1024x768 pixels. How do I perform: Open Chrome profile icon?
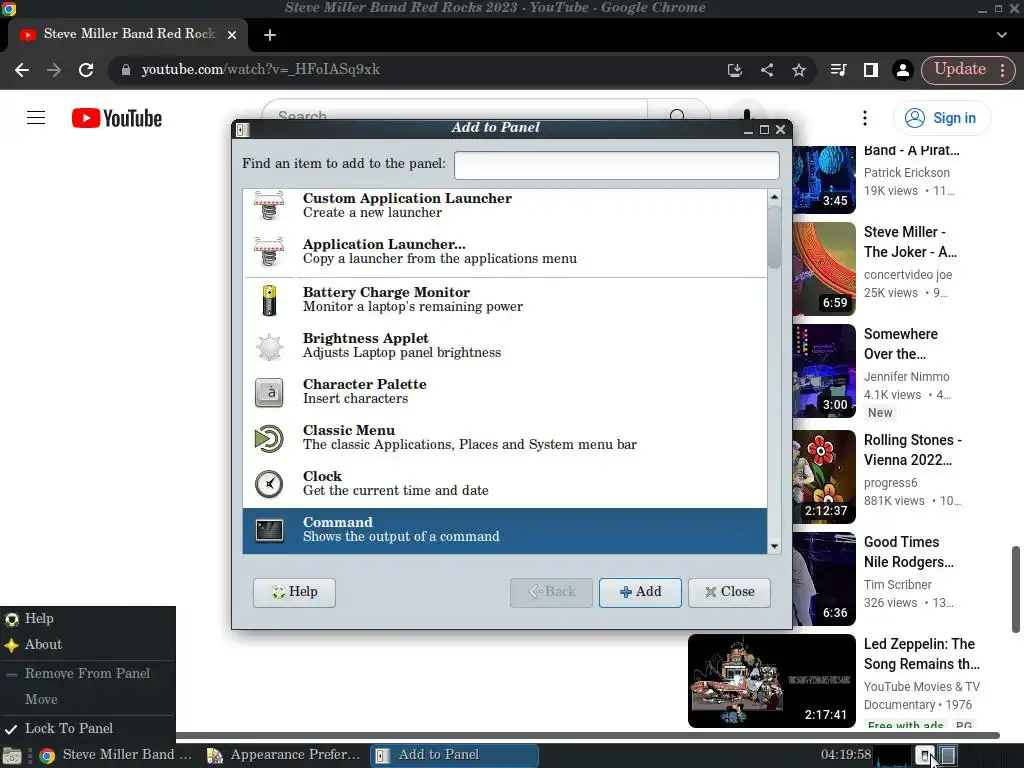(x=903, y=70)
